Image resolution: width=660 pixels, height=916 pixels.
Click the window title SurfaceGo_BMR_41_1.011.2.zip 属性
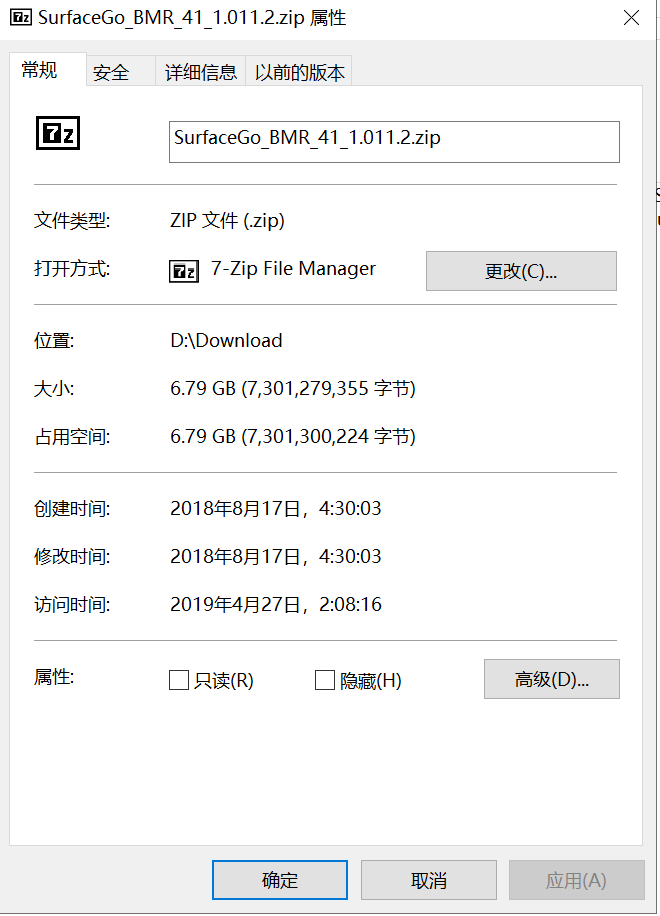pyautogui.click(x=192, y=18)
